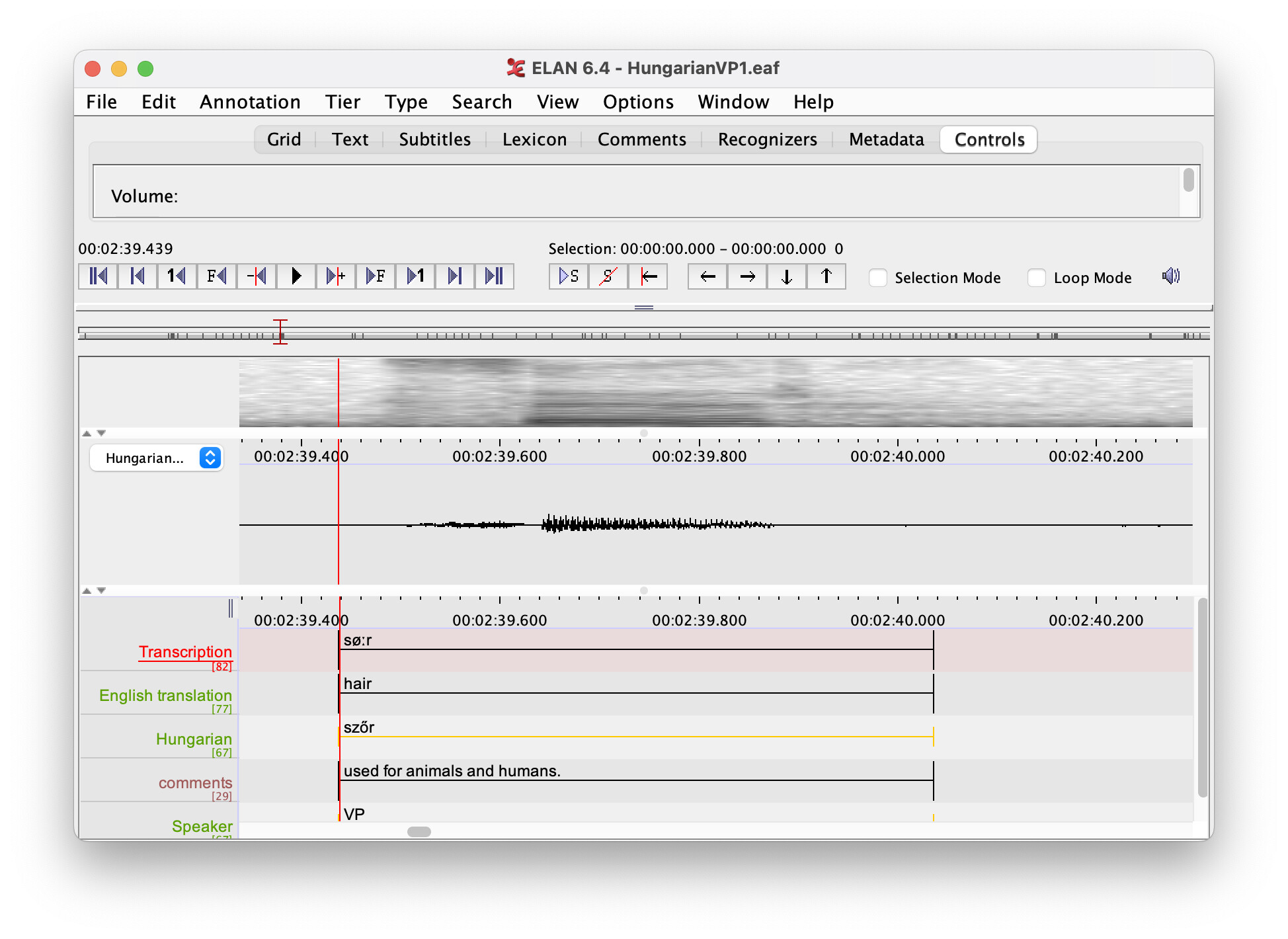Select the Controls tab
Screen dimensions: 1288x939
click(989, 140)
